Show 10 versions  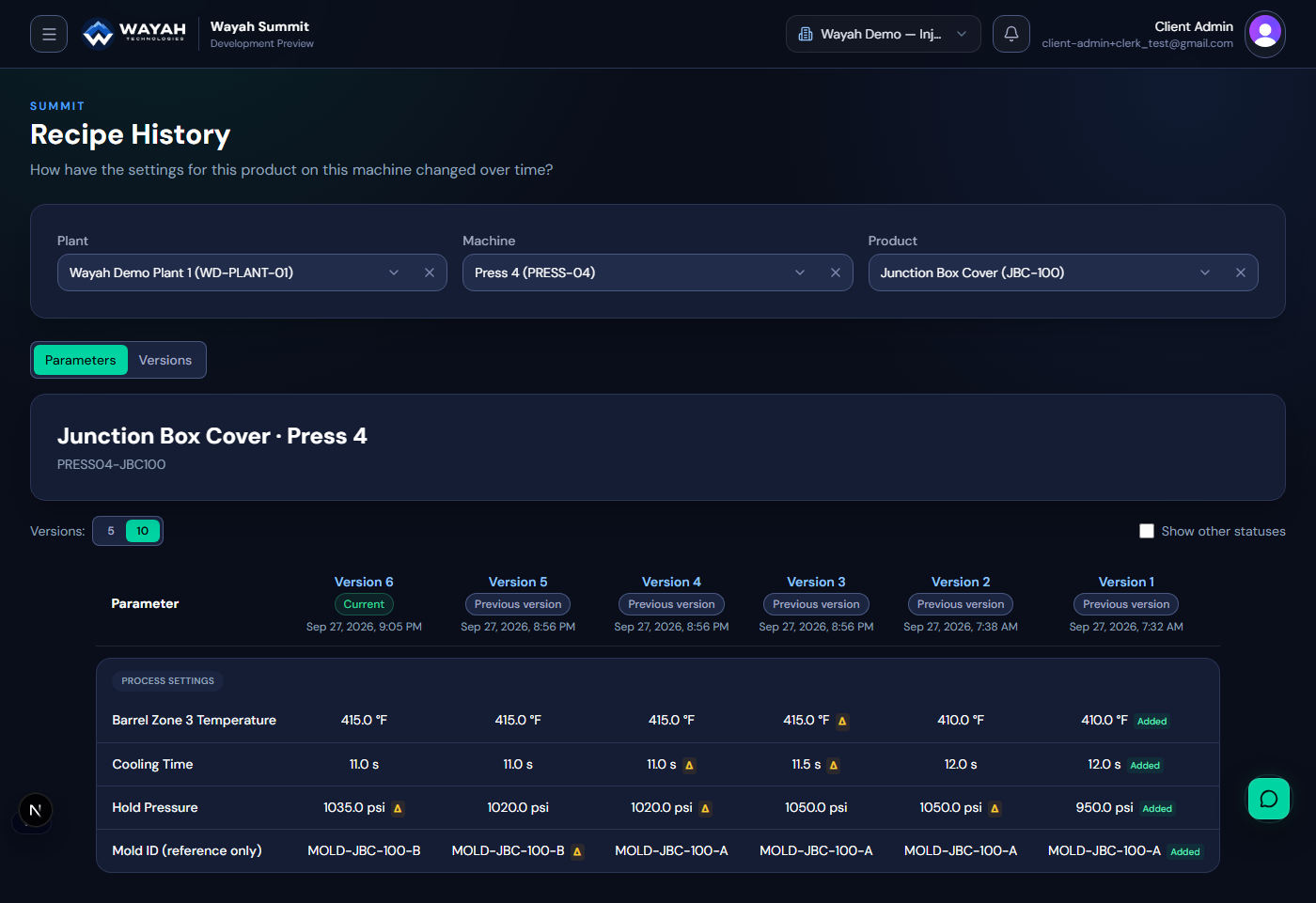pos(143,531)
